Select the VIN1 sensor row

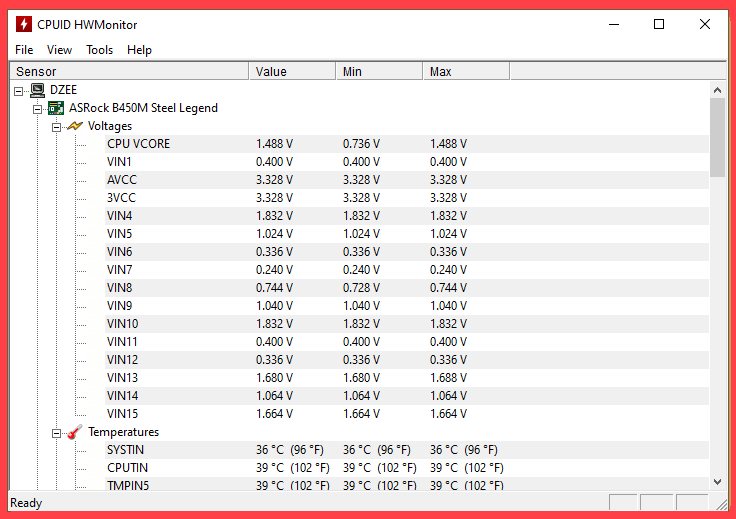(x=406, y=162)
